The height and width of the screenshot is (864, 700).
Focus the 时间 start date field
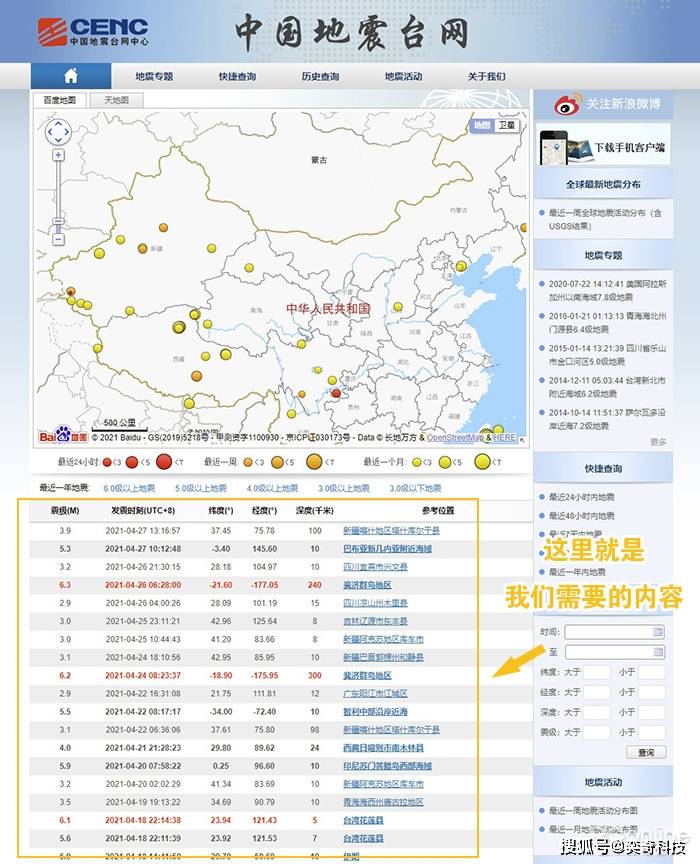pyautogui.click(x=615, y=631)
